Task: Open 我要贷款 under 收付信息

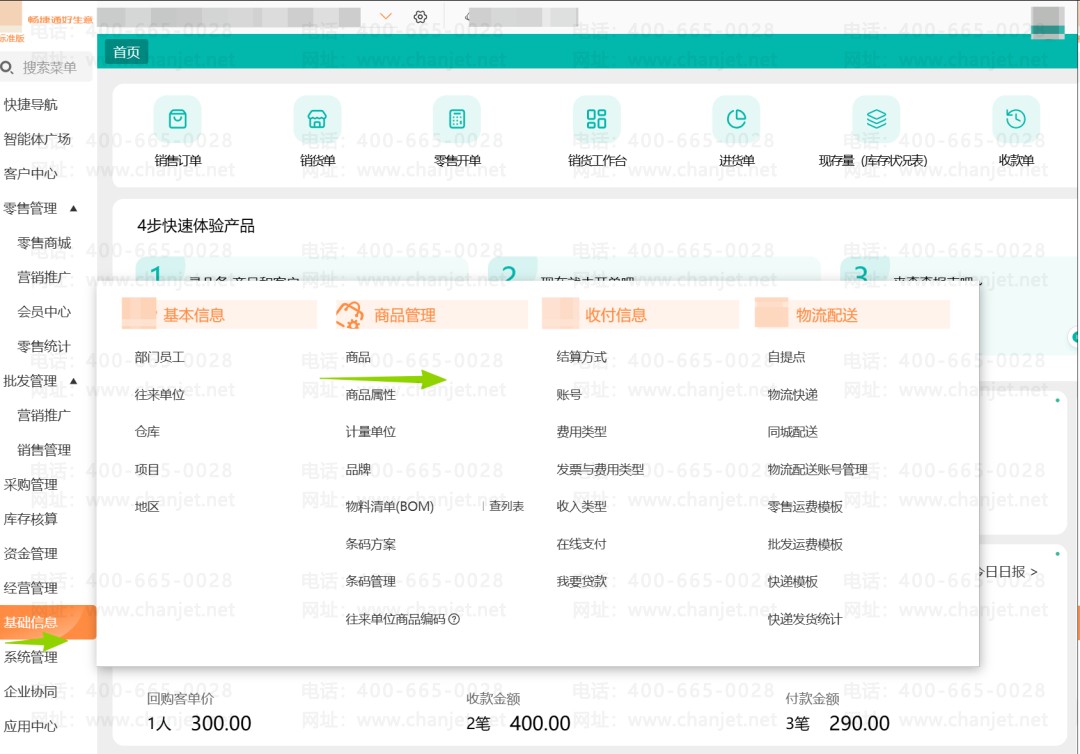Action: pyautogui.click(x=581, y=582)
